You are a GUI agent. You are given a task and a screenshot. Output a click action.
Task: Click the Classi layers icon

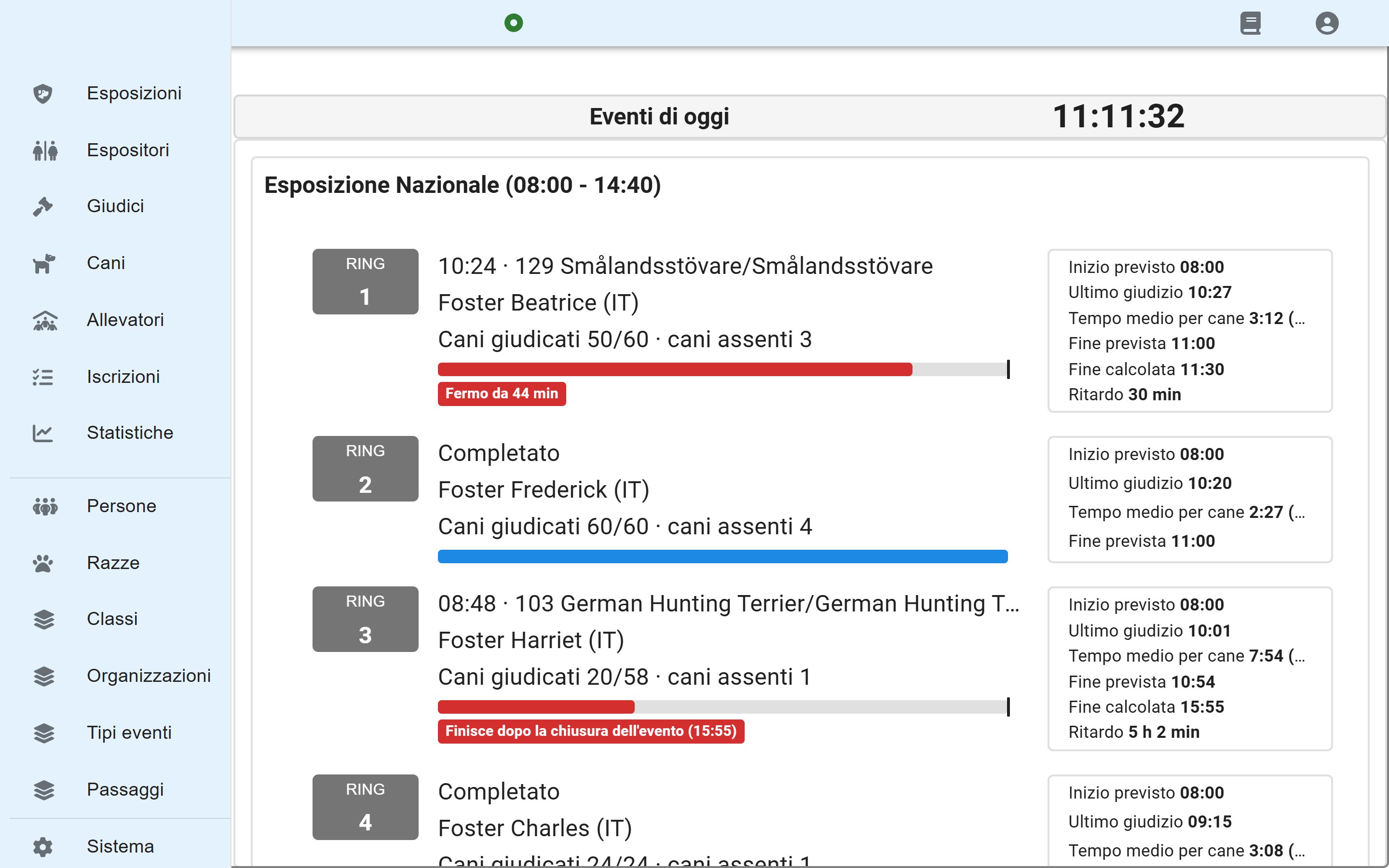[x=43, y=620]
